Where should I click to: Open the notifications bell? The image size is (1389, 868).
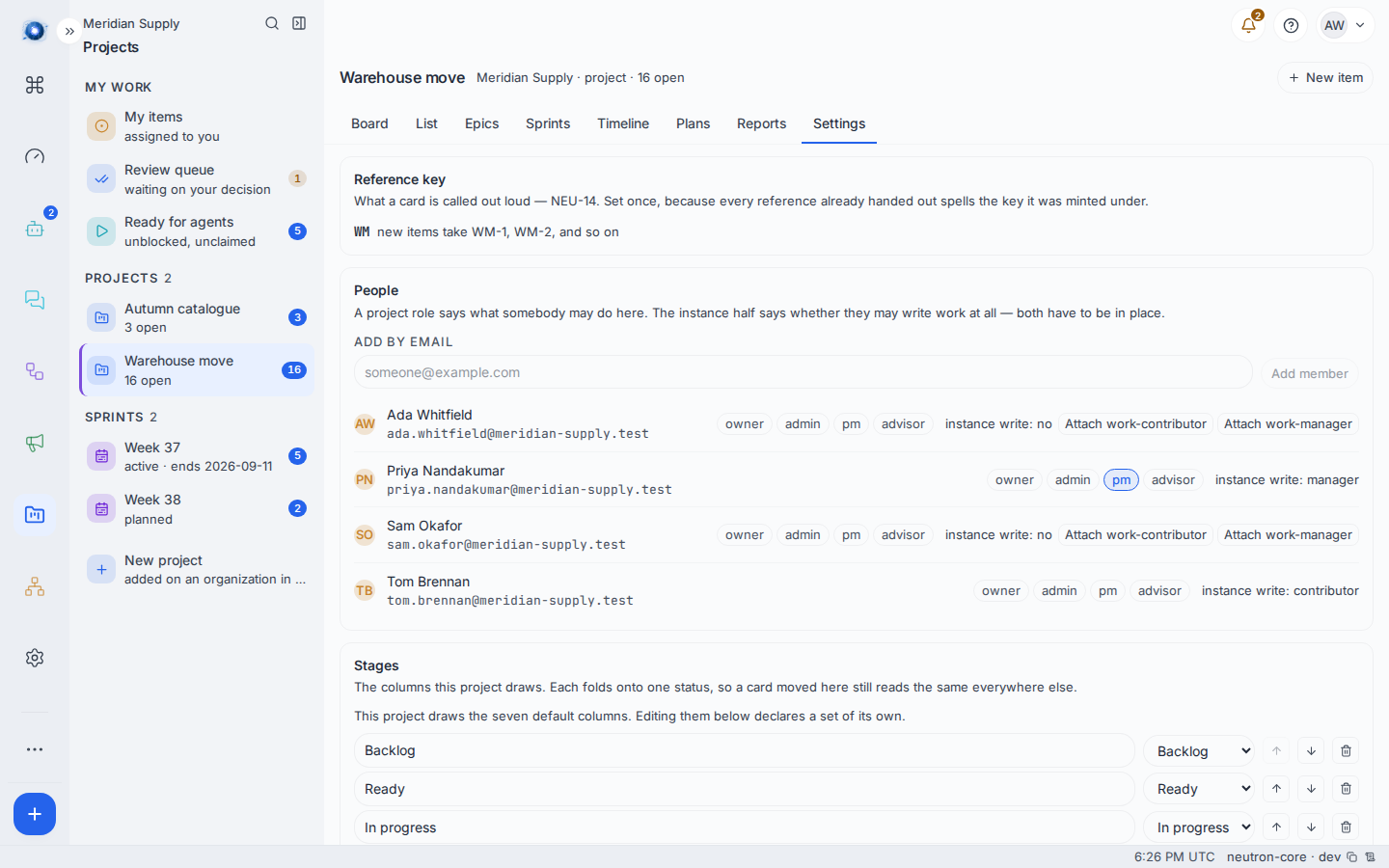(1248, 25)
